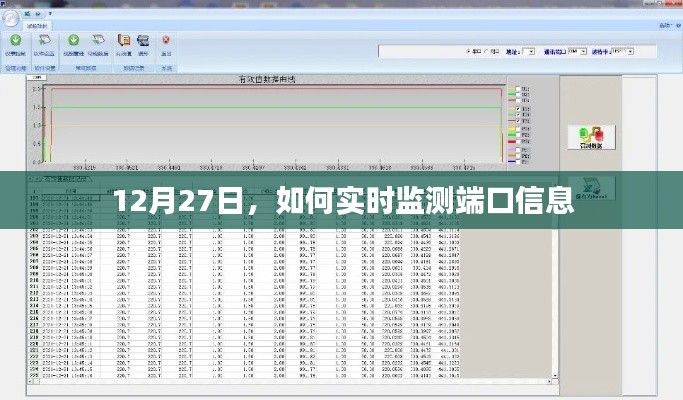
Task: Click the monitor-shaped icon in the ribbon
Action: pos(143,41)
